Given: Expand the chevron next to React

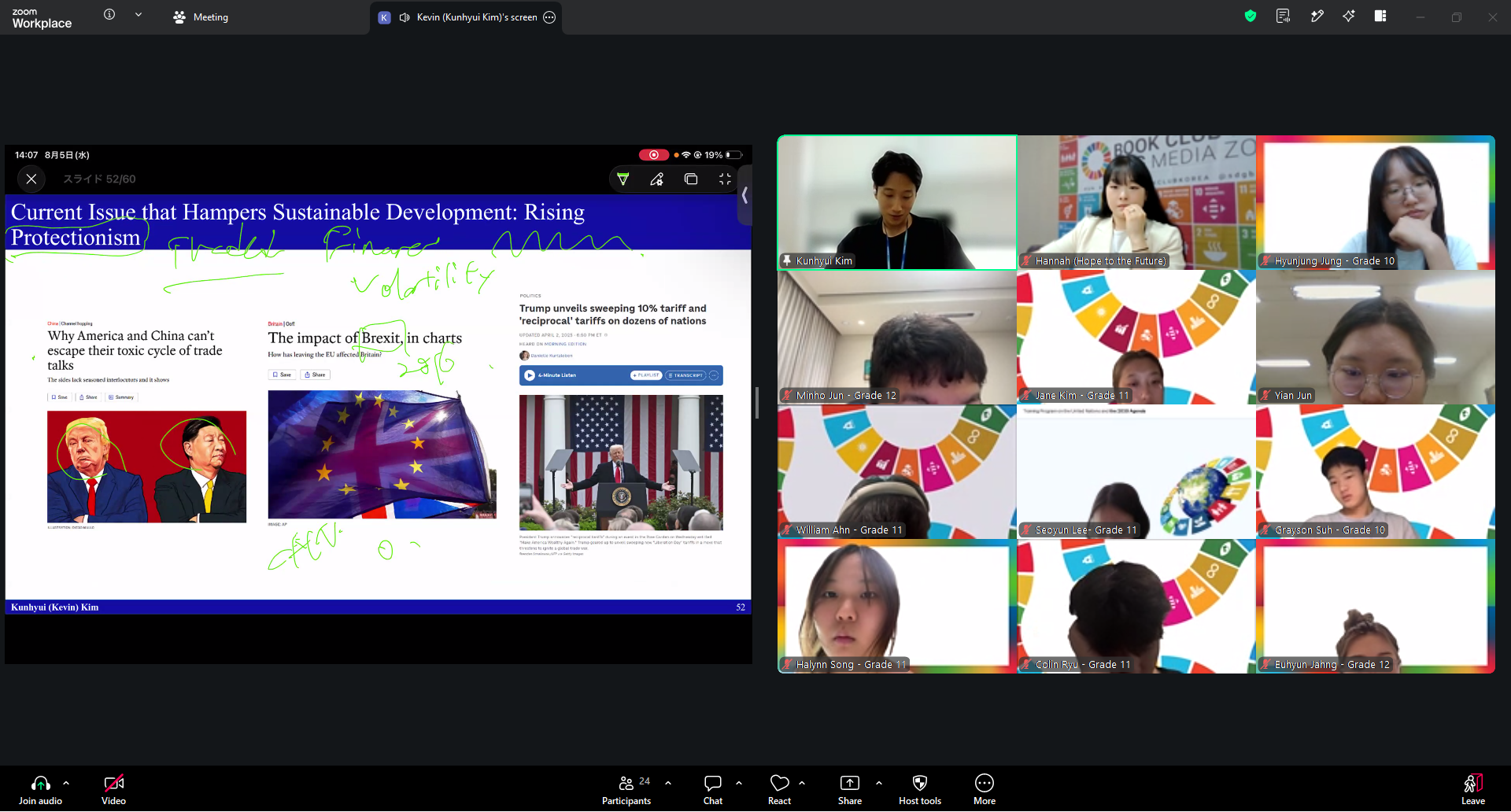Looking at the screenshot, I should [802, 783].
